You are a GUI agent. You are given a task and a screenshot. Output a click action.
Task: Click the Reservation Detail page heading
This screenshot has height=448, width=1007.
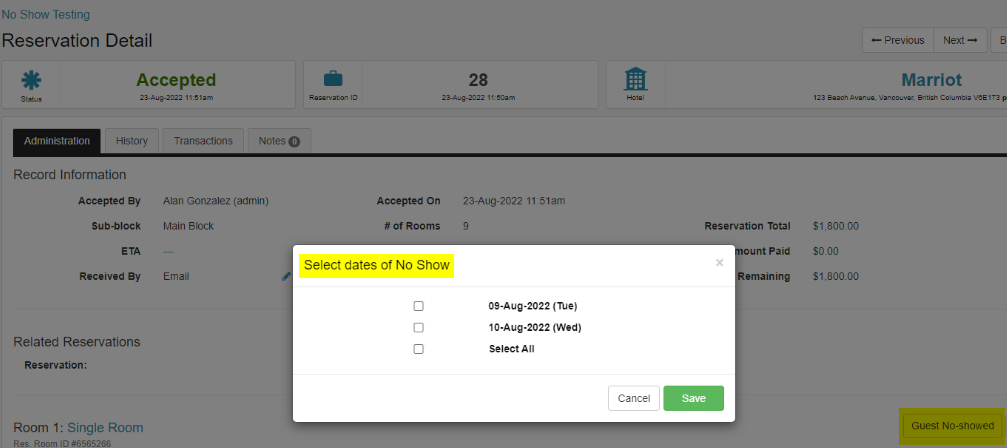[x=77, y=41]
